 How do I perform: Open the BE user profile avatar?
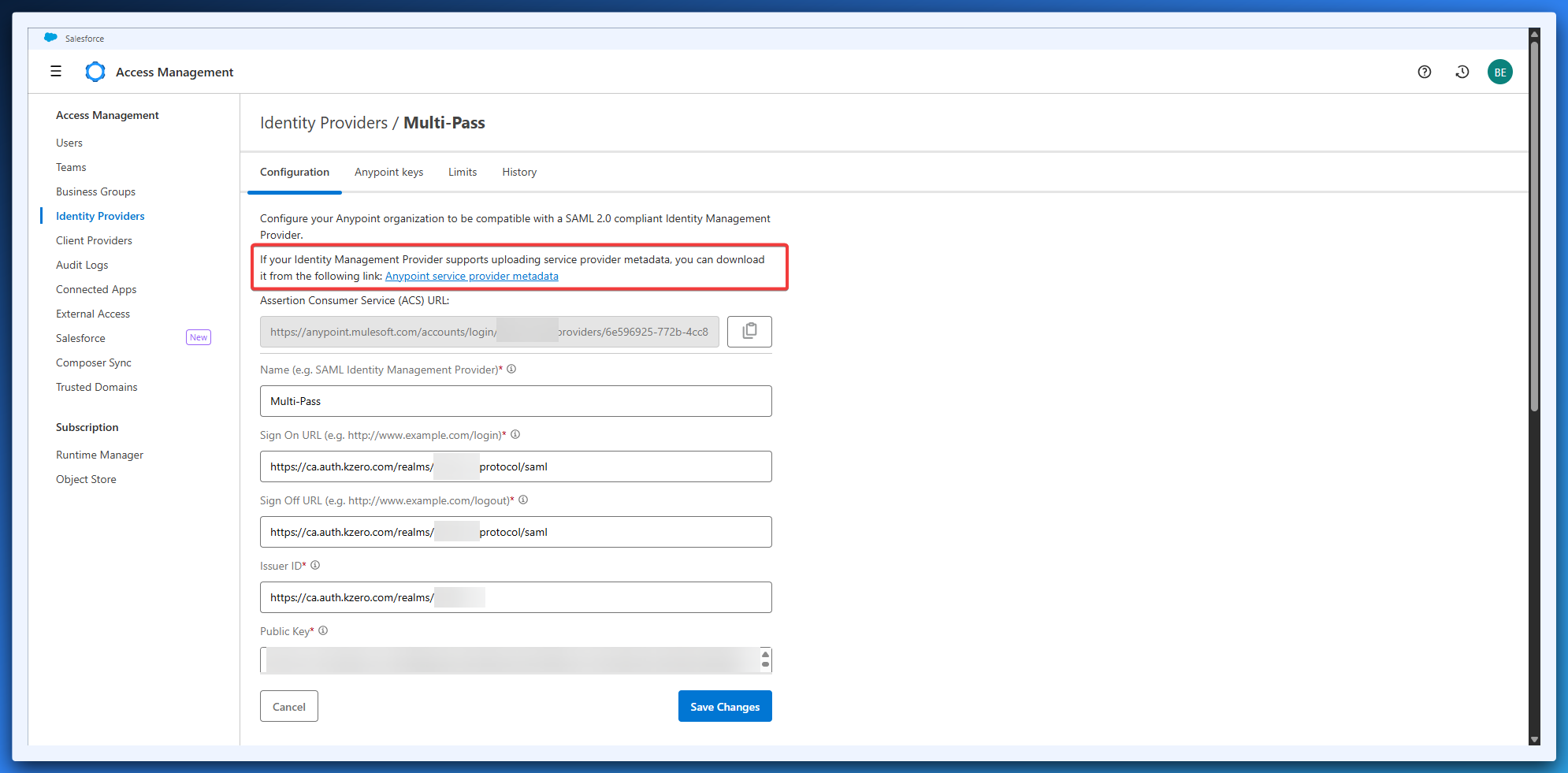pyautogui.click(x=1499, y=72)
